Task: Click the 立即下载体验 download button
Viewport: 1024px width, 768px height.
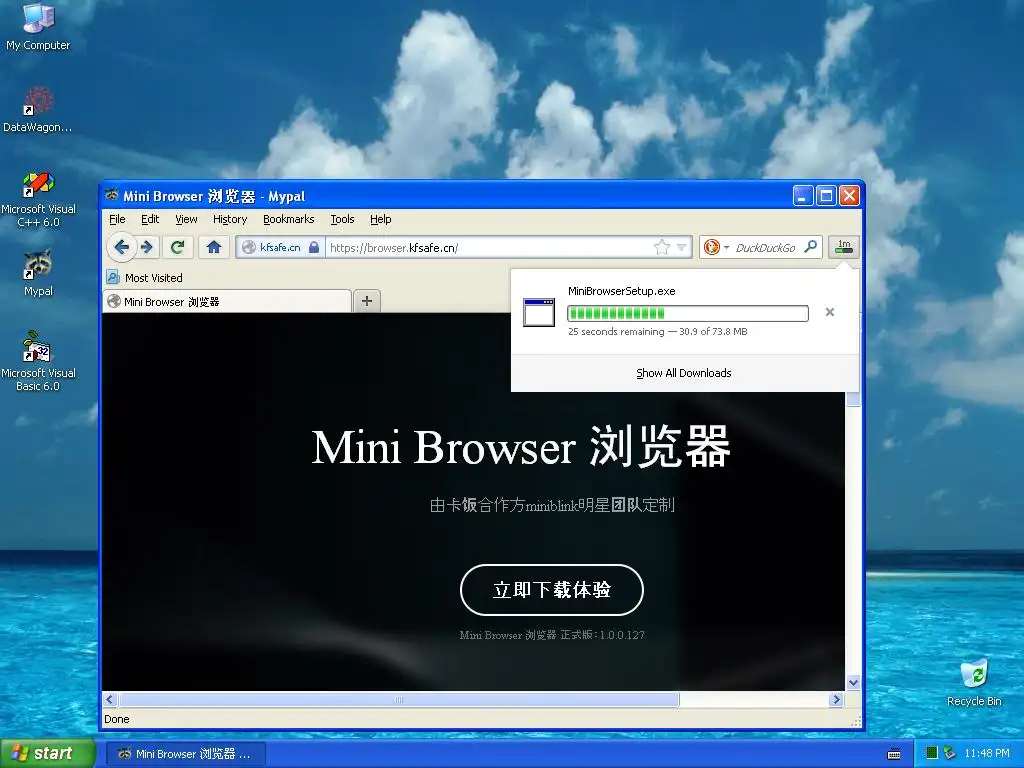Action: click(552, 590)
